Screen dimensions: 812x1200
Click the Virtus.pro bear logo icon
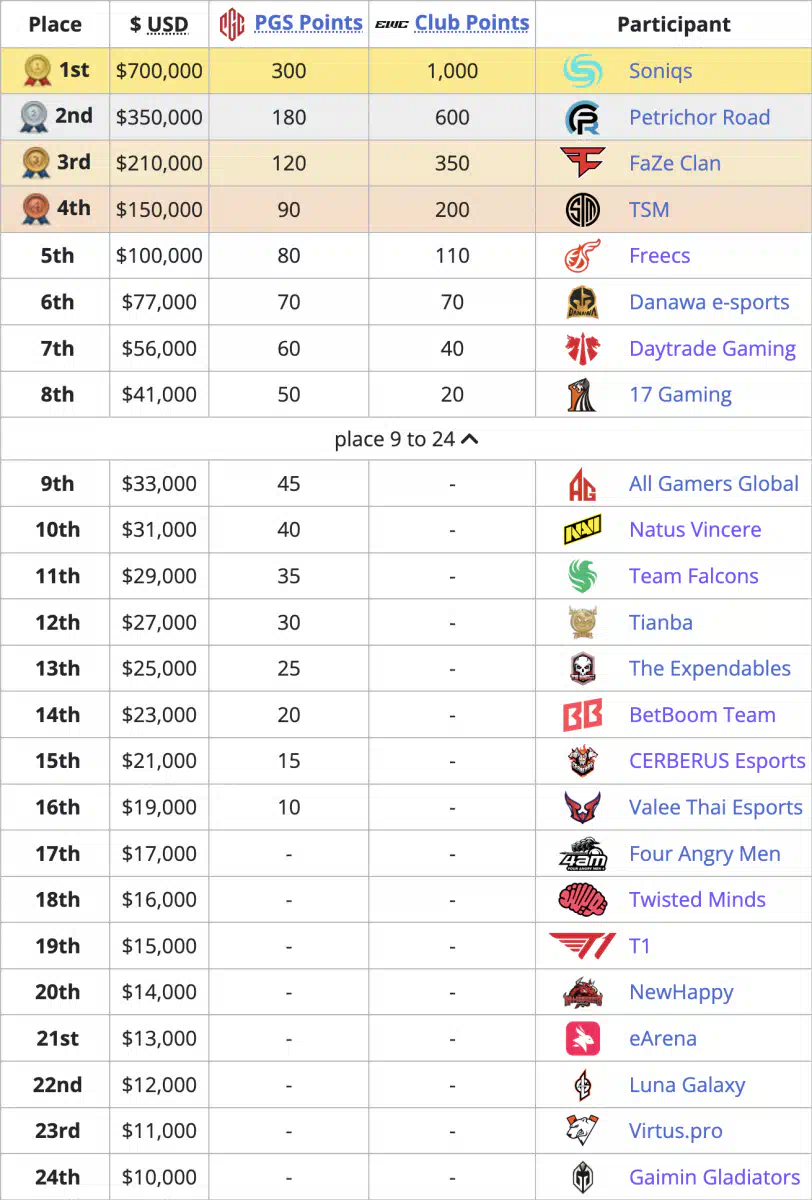pos(582,1131)
